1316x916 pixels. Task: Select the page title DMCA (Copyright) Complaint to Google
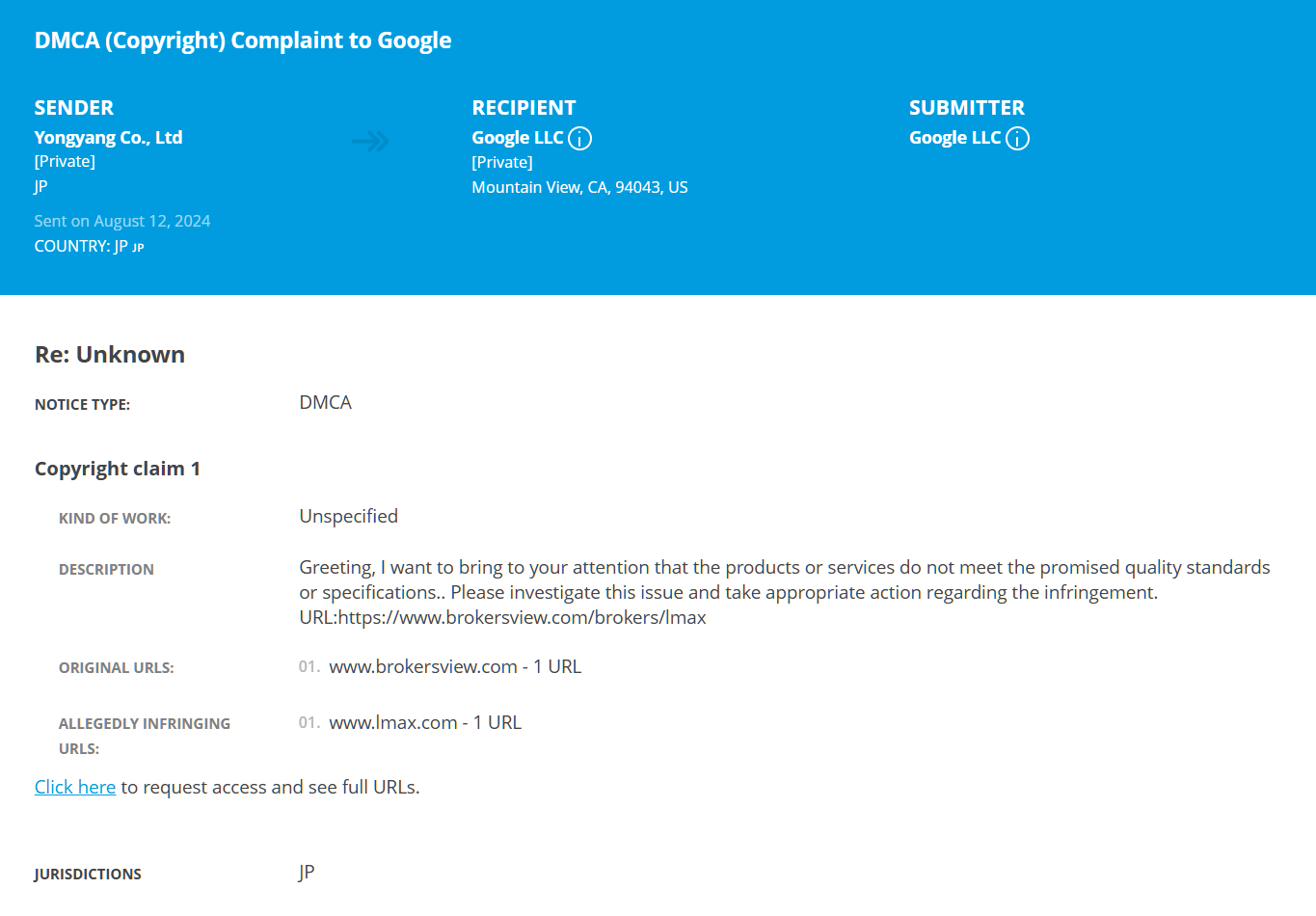pyautogui.click(x=243, y=40)
